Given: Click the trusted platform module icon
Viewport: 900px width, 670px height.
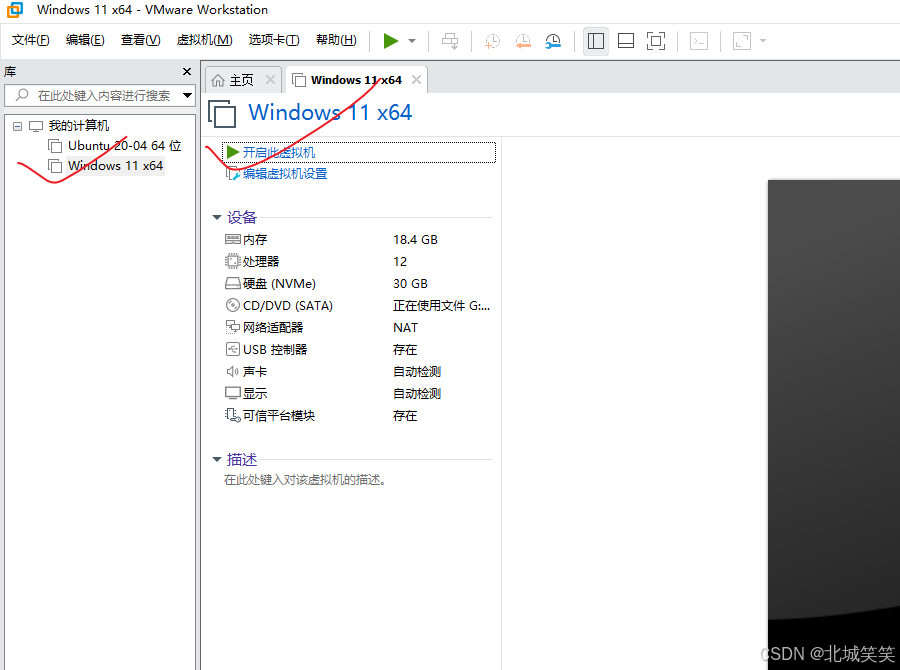Looking at the screenshot, I should (x=232, y=415).
